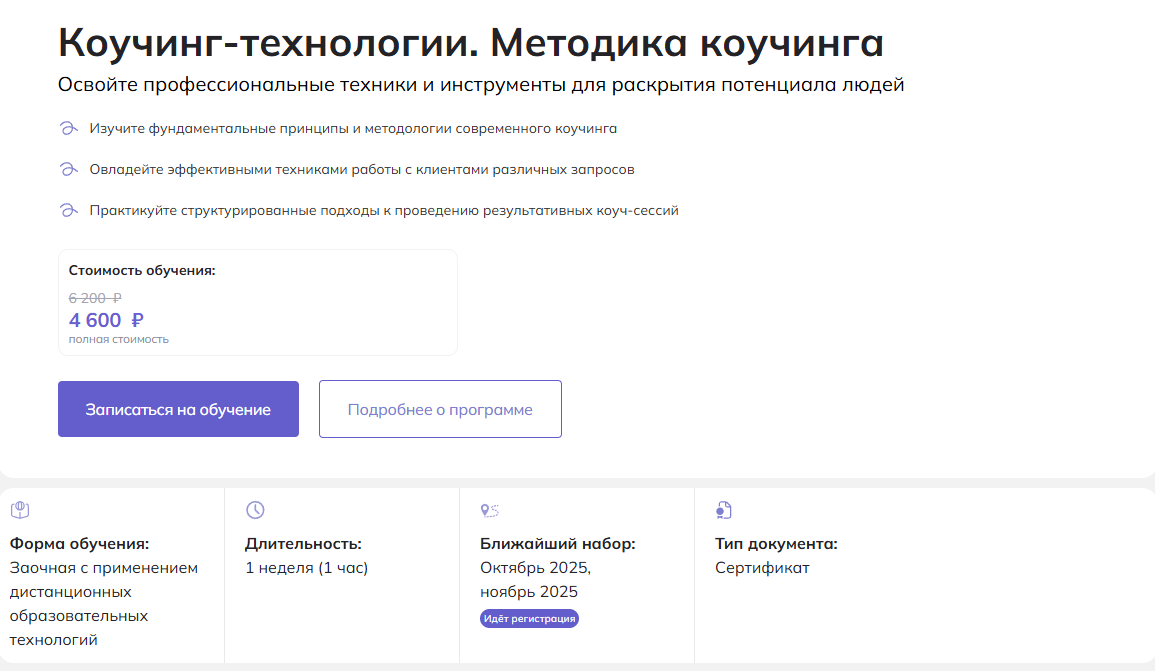Screen dimensions: 1155x671
Task: Select the "Длительность:" heading
Action: (303, 544)
